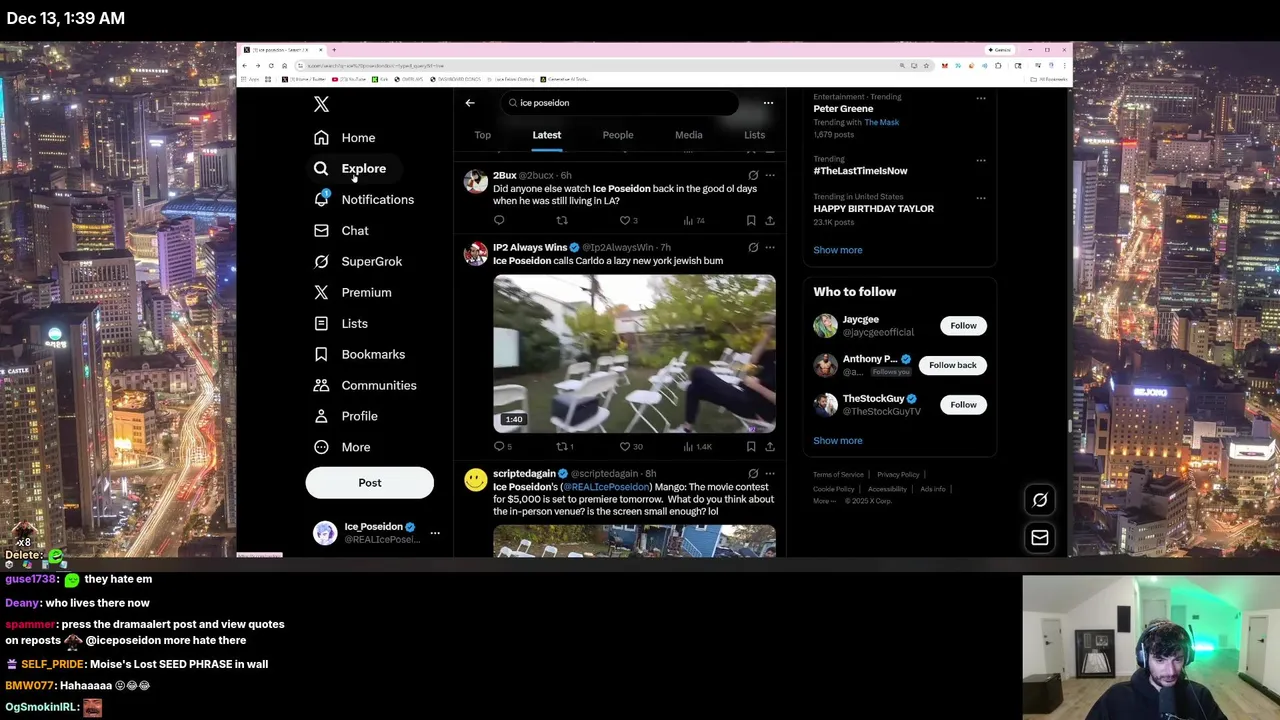Click the X logo at top of sidebar
Image resolution: width=1280 pixels, height=720 pixels.
[x=321, y=104]
